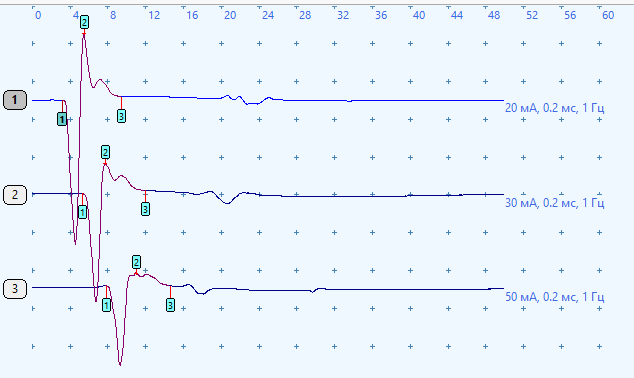Select trace 3 channel button

tap(15, 289)
